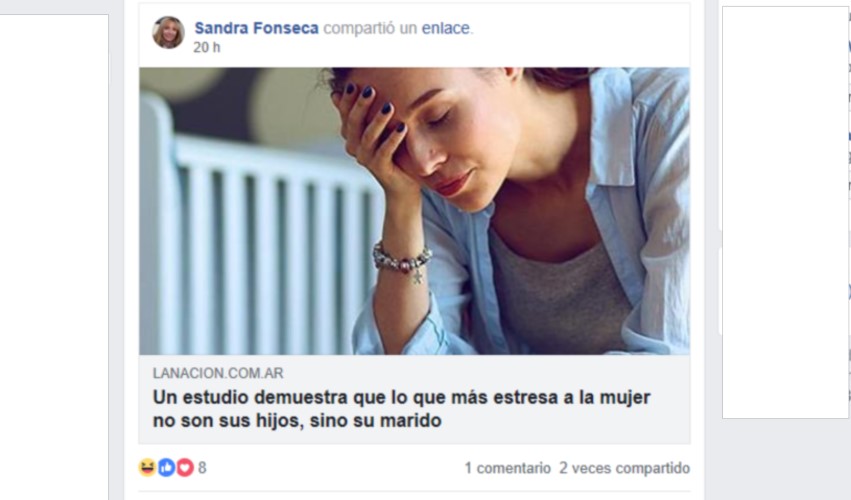The height and width of the screenshot is (500, 851).
Task: Open the headline "Un estudio demuestra que lo que más estresa"
Action: pyautogui.click(x=401, y=409)
